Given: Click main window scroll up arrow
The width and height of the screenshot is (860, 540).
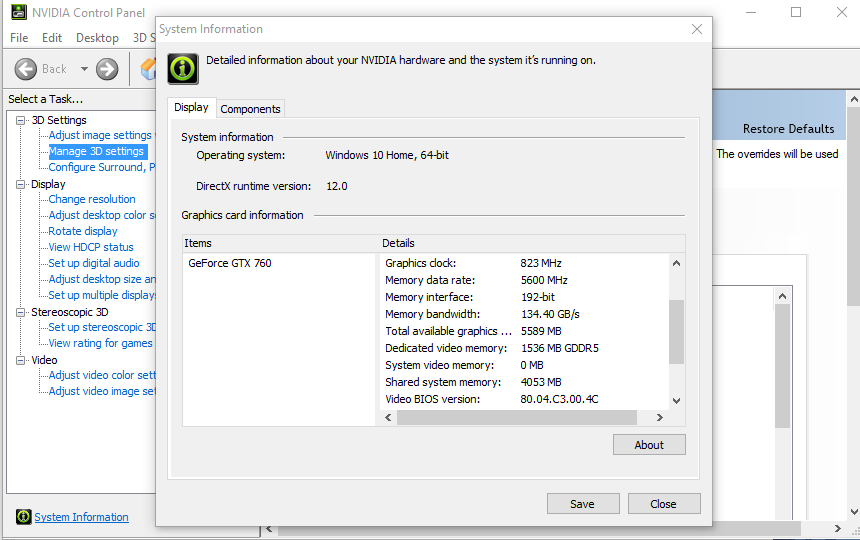Looking at the screenshot, I should coord(854,100).
